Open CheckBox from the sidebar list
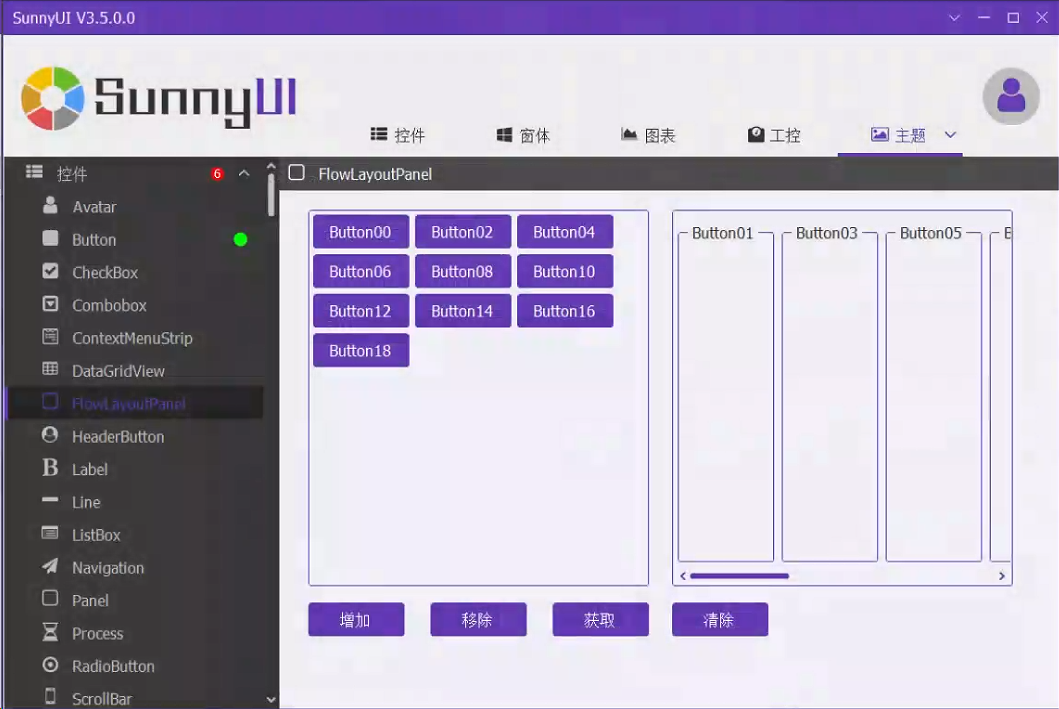The height and width of the screenshot is (709, 1059). pos(134,272)
